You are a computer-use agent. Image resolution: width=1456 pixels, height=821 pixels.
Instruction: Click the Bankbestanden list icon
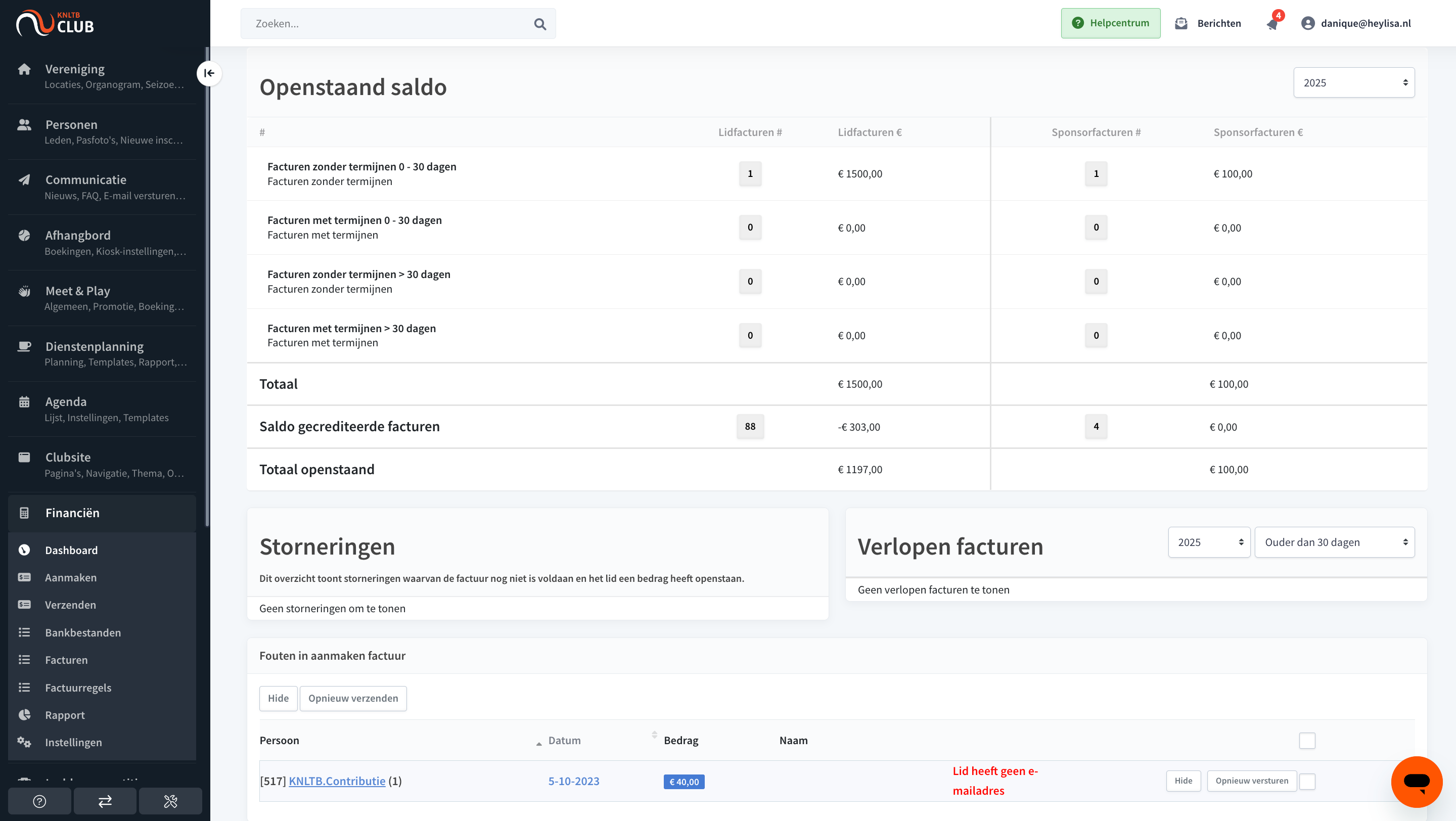24,632
